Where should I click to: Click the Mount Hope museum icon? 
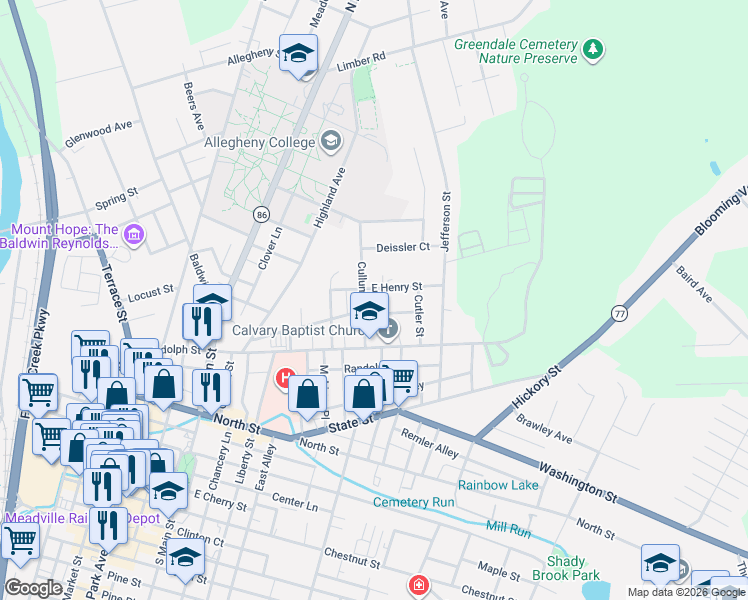[x=134, y=235]
